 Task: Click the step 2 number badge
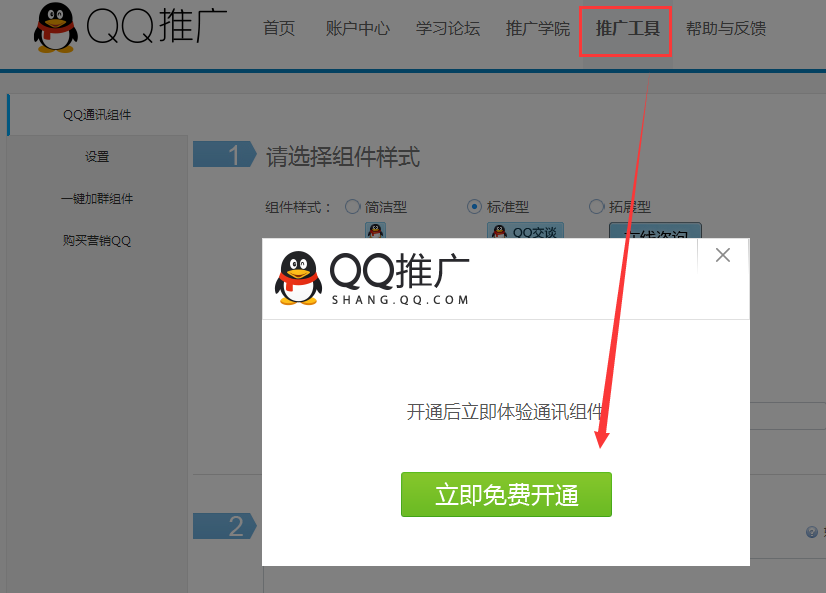(x=227, y=526)
